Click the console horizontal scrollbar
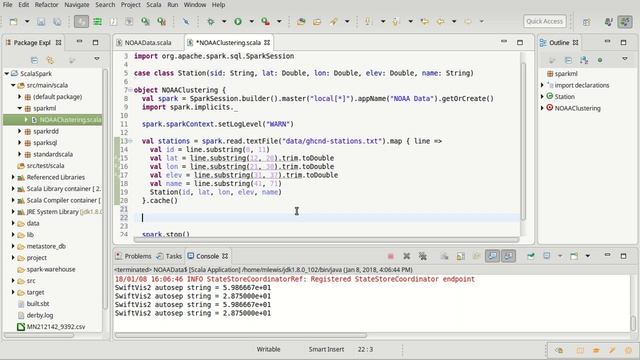 point(241,335)
